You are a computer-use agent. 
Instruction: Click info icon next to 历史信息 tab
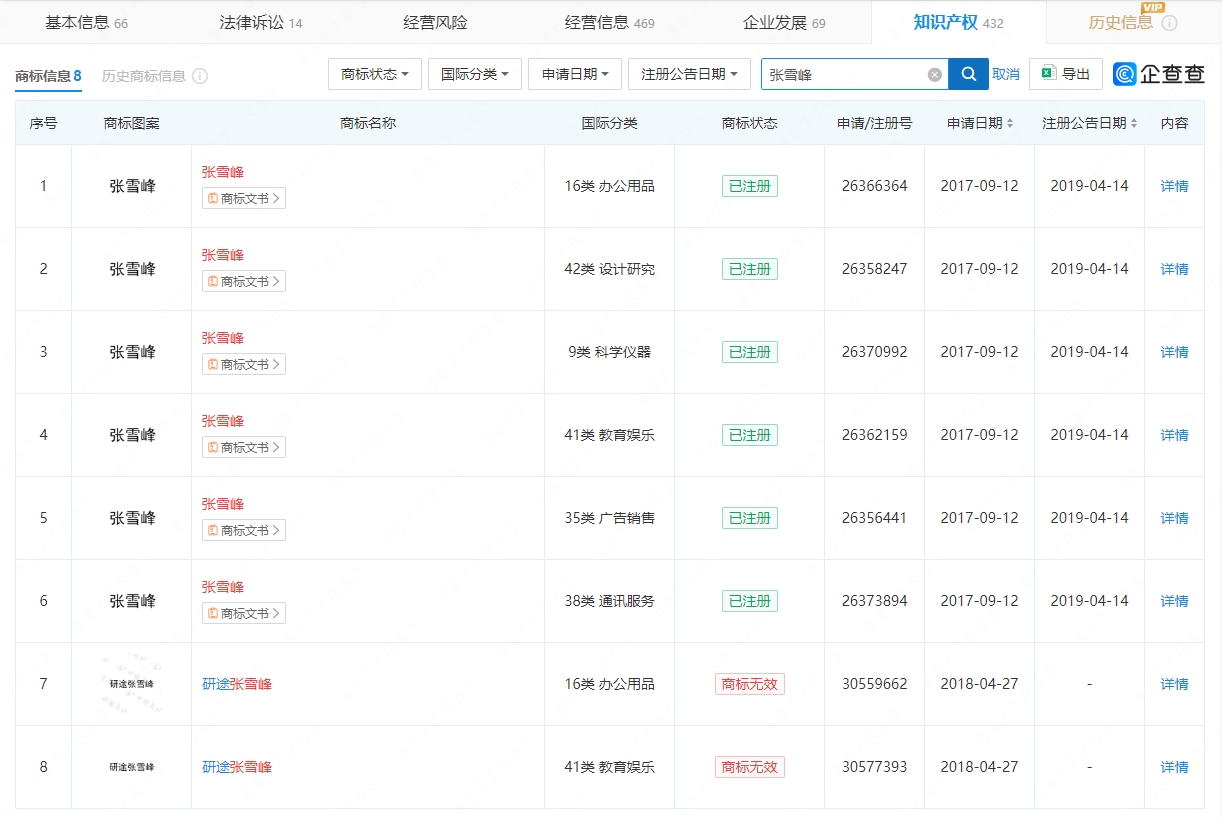coord(1169,23)
